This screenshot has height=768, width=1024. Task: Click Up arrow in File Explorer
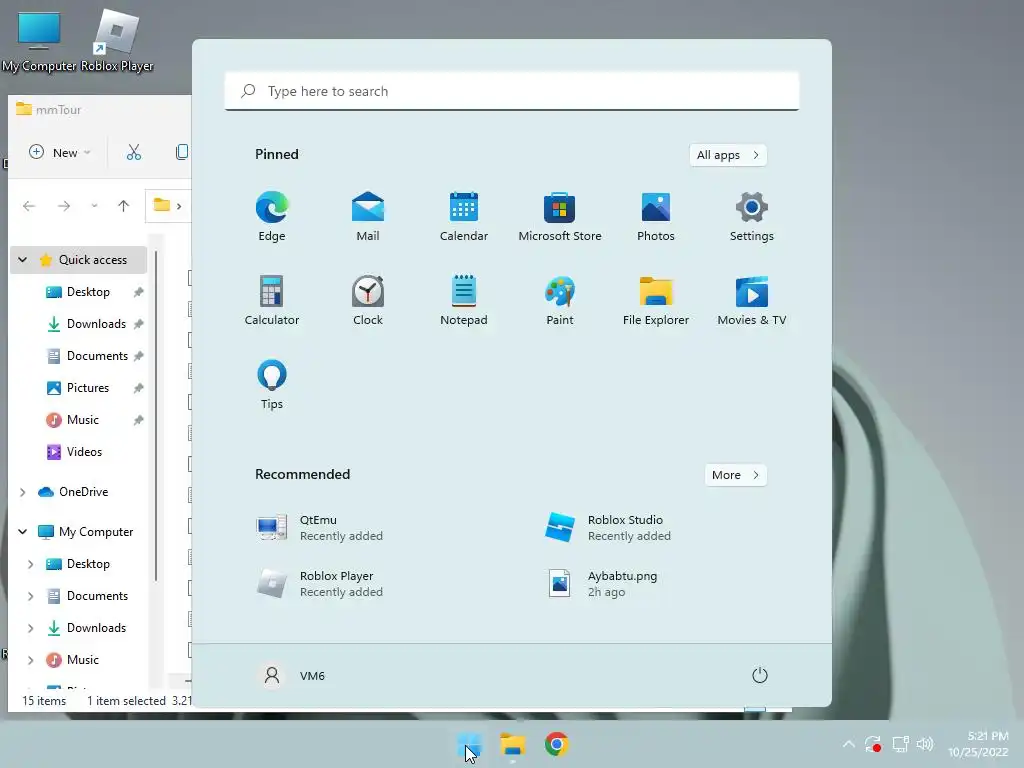(x=123, y=206)
